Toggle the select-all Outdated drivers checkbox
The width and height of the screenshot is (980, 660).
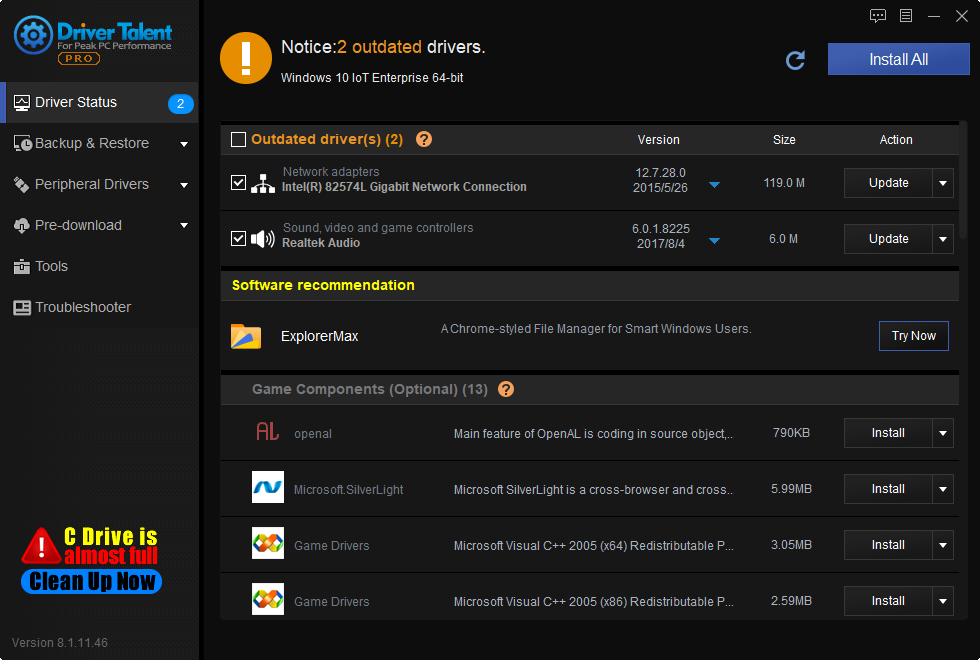pyautogui.click(x=238, y=140)
